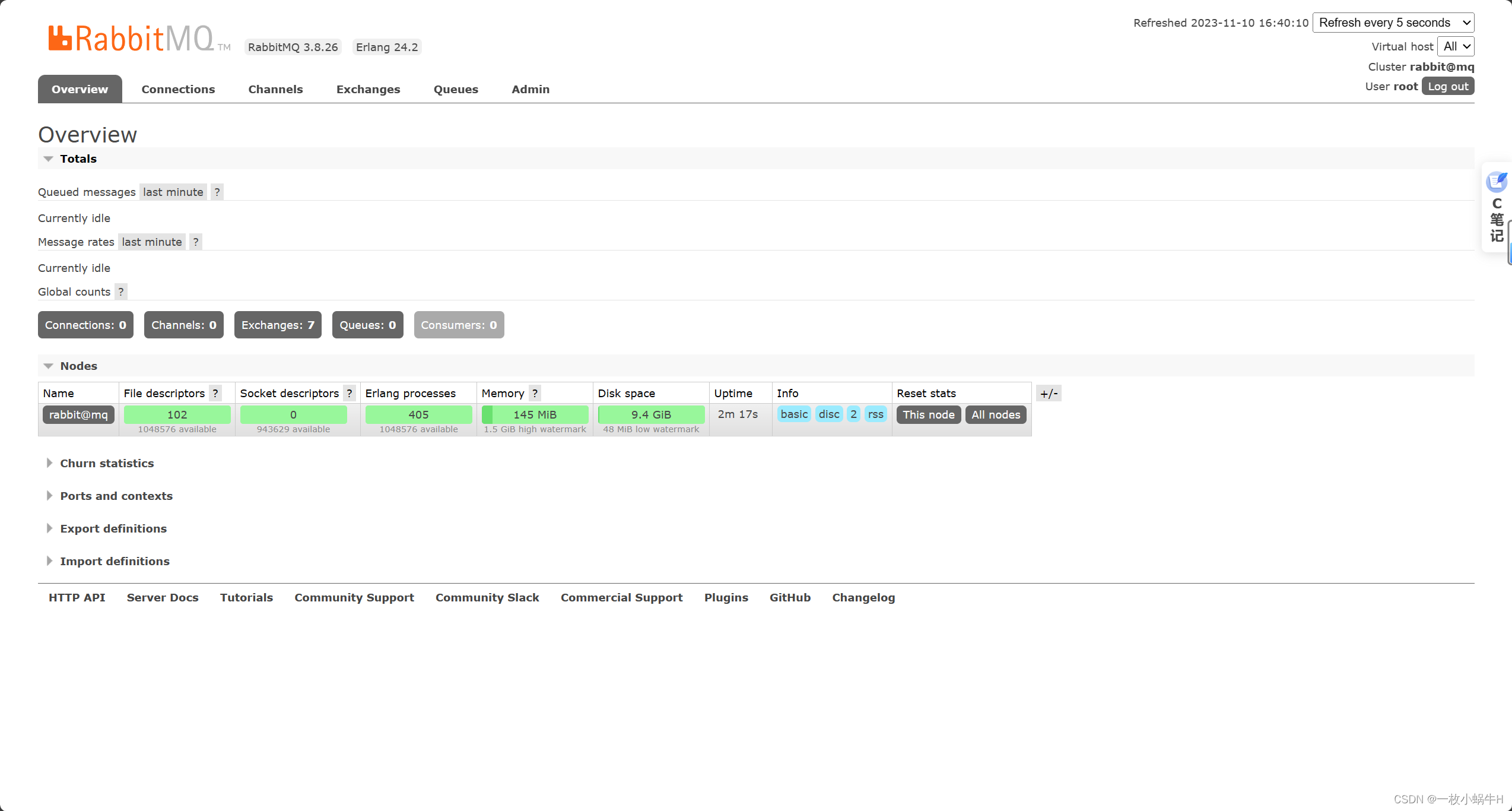The width and height of the screenshot is (1512, 811).
Task: Reset stats for All nodes
Action: [x=996, y=414]
